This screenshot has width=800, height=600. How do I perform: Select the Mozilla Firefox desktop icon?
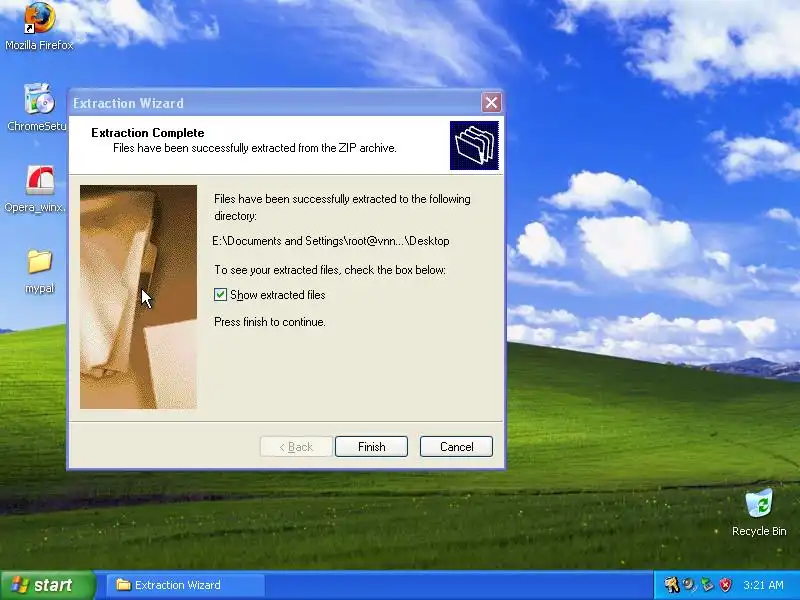pyautogui.click(x=39, y=27)
